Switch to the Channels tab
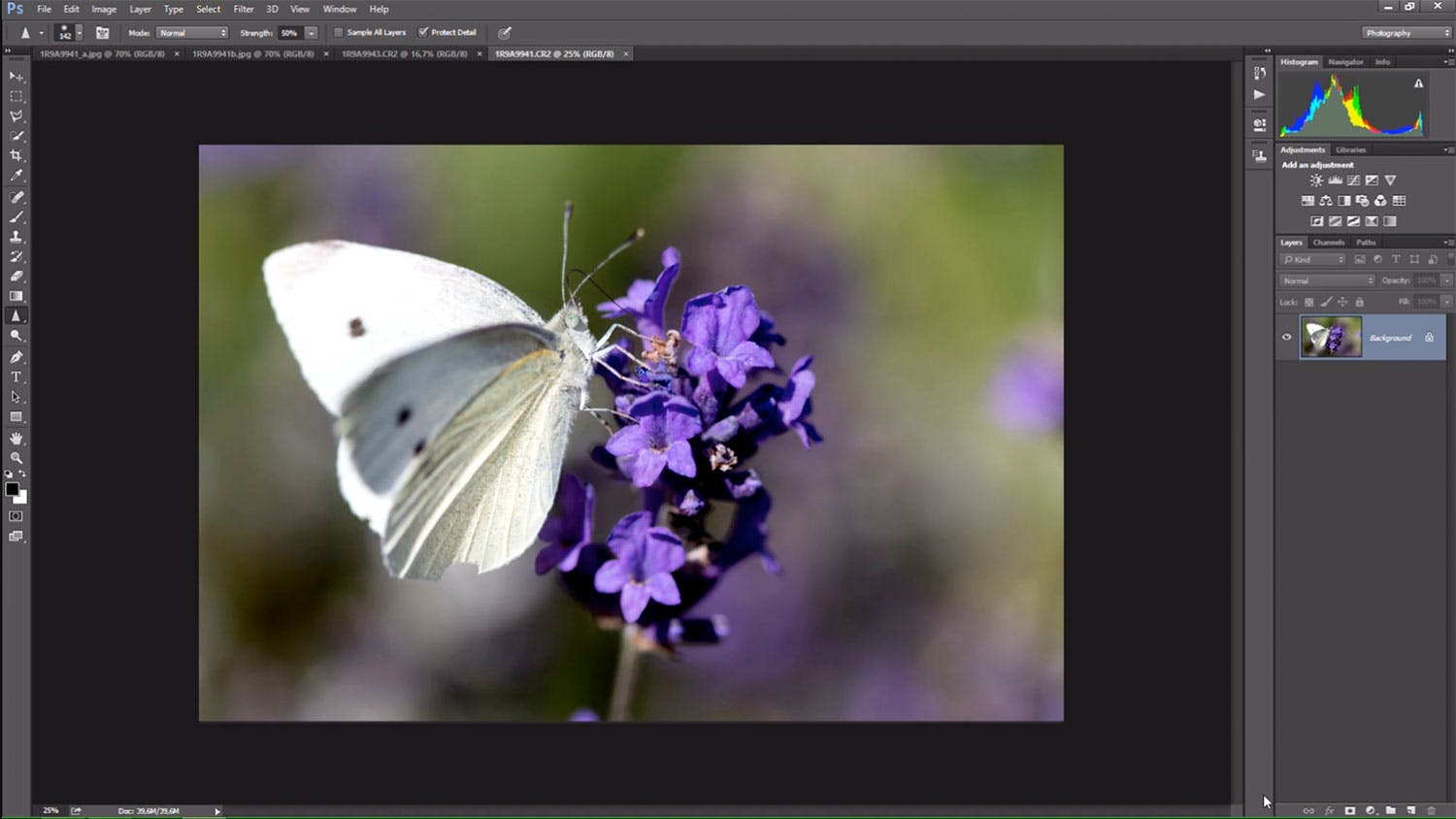This screenshot has height=819, width=1456. pos(1329,243)
